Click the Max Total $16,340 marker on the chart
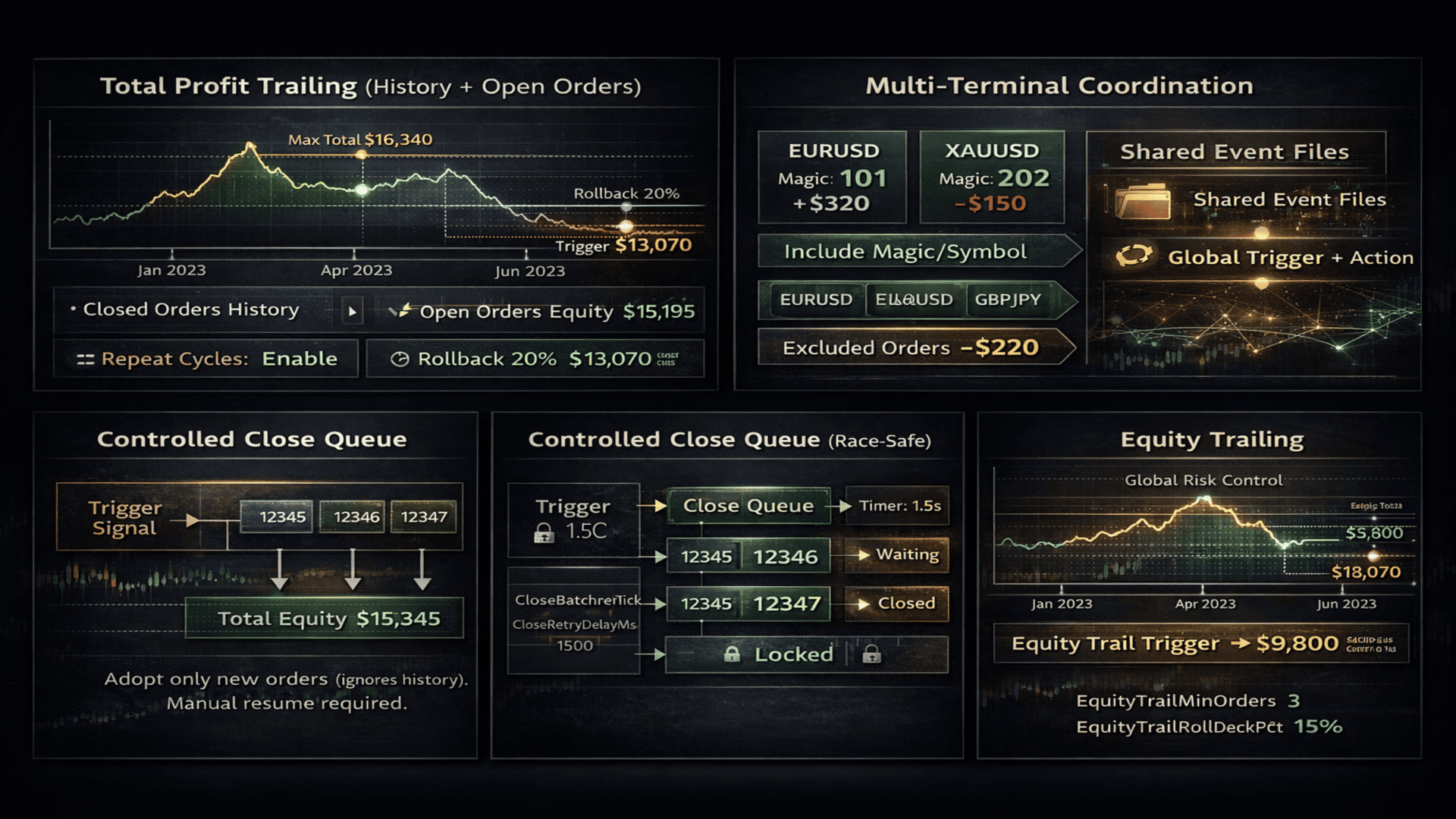 click(x=362, y=154)
